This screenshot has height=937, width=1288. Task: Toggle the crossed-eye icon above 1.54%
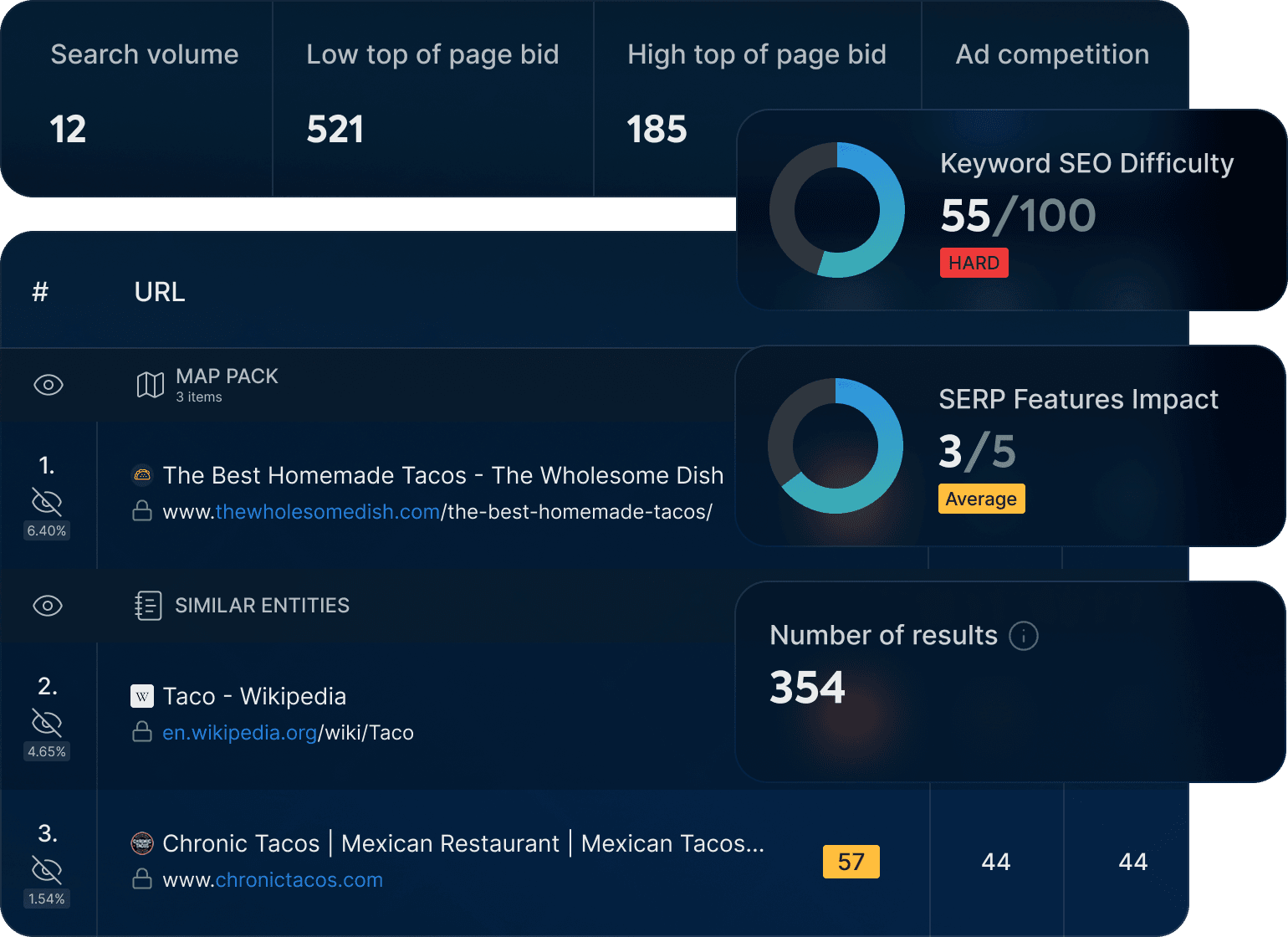[47, 870]
